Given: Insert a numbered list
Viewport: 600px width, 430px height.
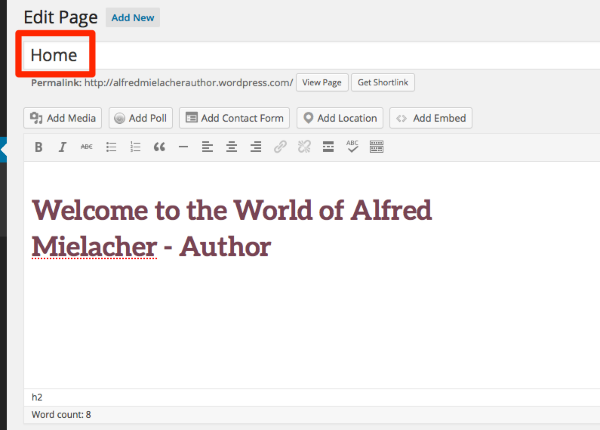Looking at the screenshot, I should pyautogui.click(x=135, y=147).
